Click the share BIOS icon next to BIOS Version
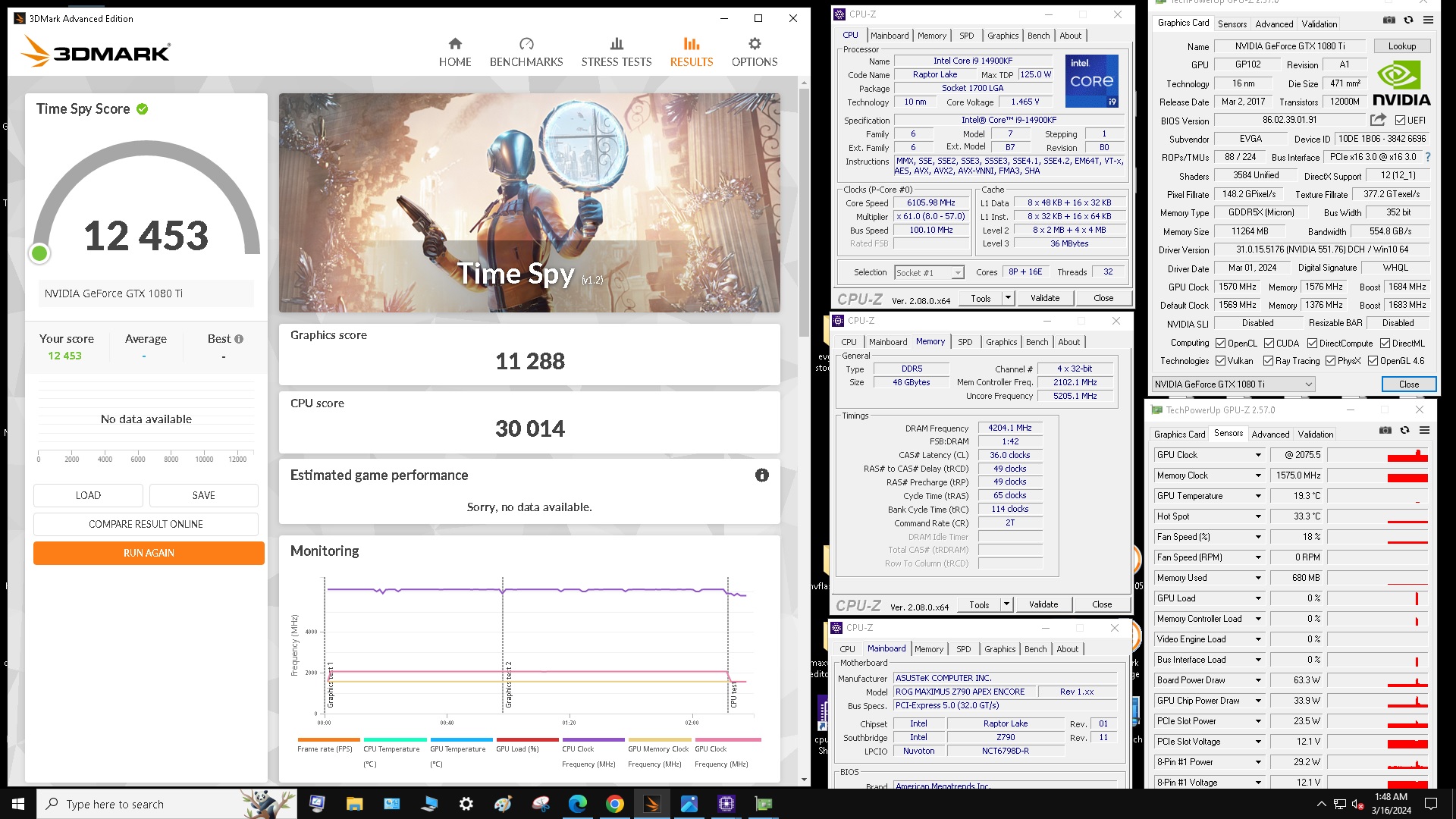The height and width of the screenshot is (819, 1456). pos(1378,120)
